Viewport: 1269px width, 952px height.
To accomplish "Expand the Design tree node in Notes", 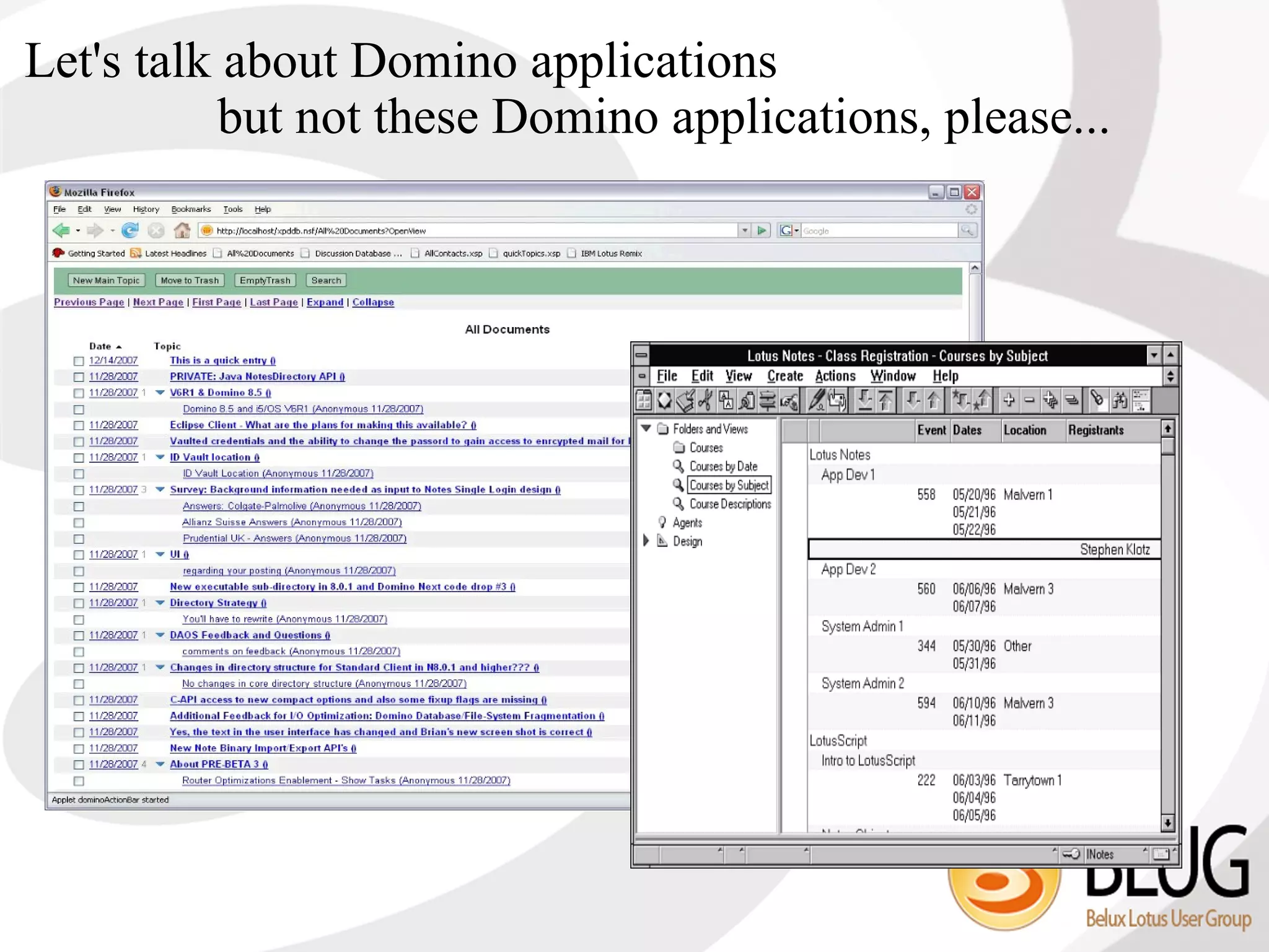I will pos(646,540).
